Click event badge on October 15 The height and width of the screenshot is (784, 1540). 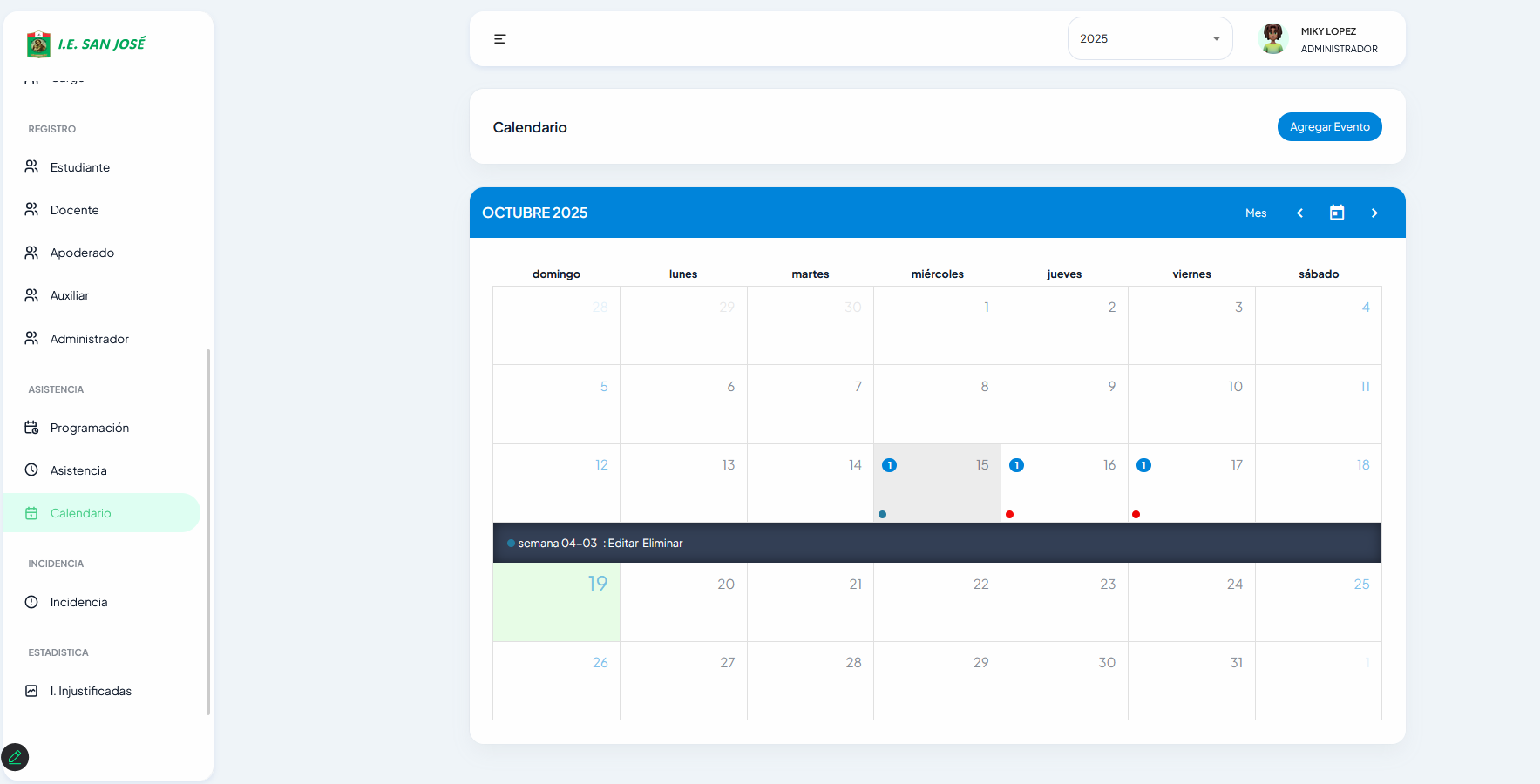889,465
